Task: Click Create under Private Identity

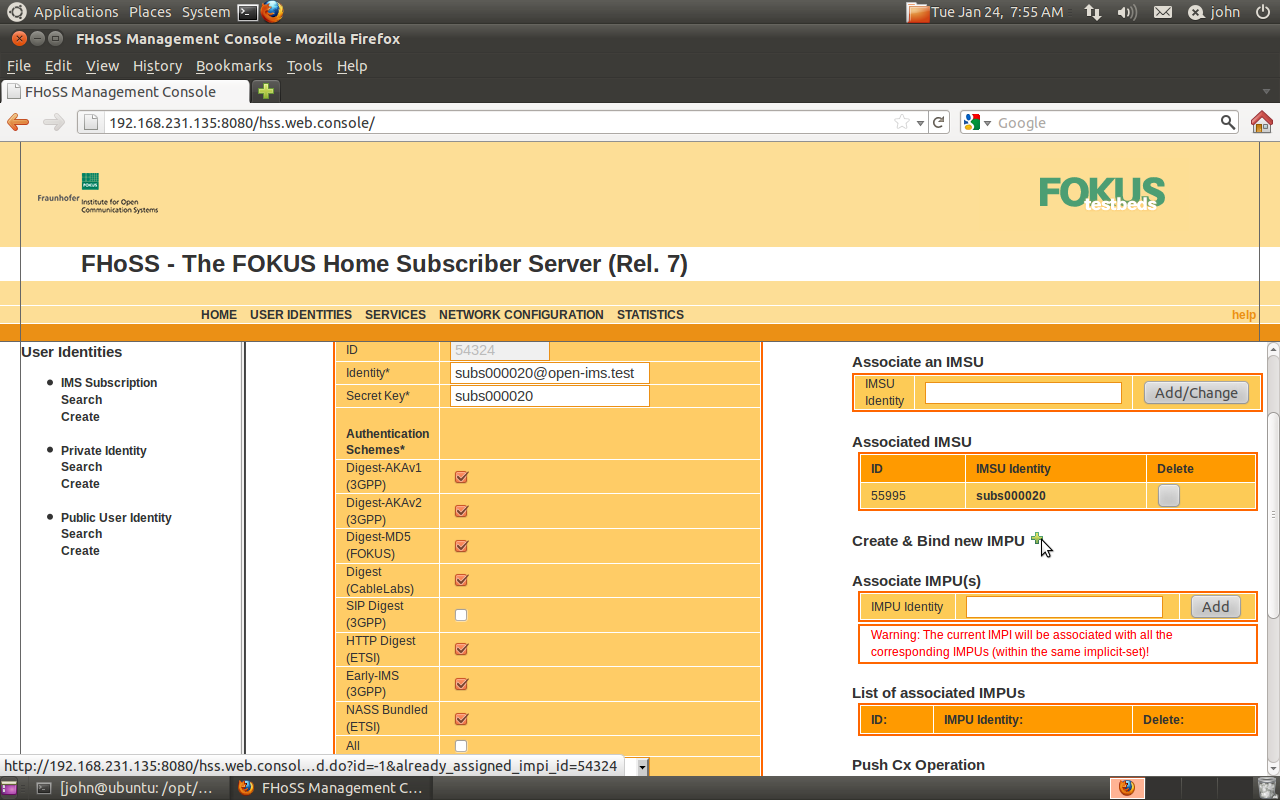Action: coord(80,484)
